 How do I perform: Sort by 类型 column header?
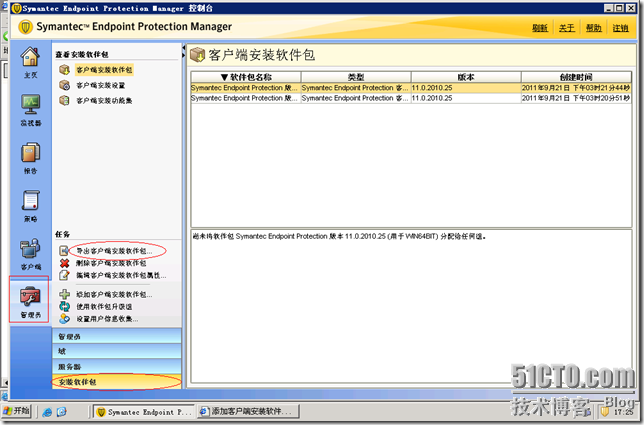[356, 77]
